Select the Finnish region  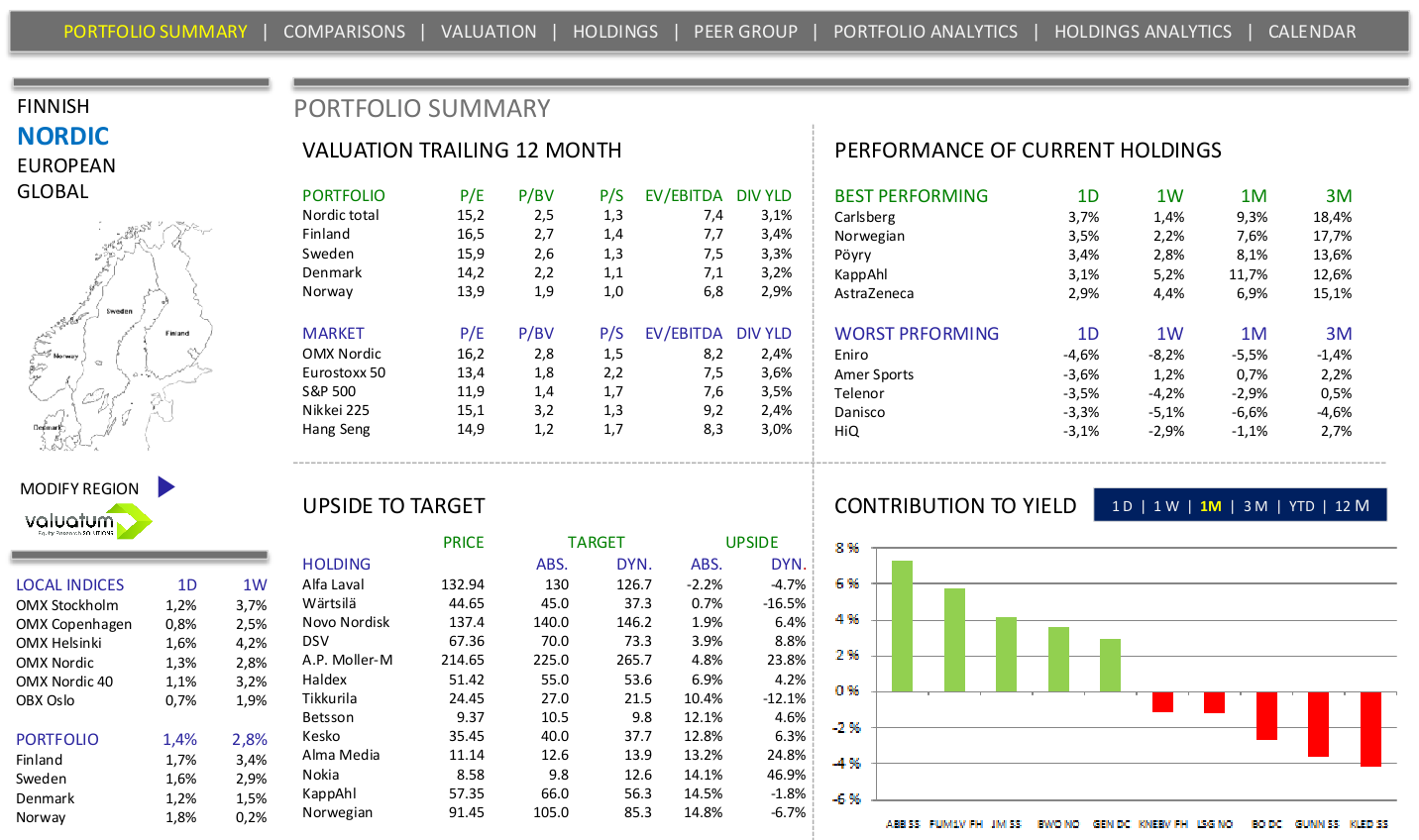54,106
